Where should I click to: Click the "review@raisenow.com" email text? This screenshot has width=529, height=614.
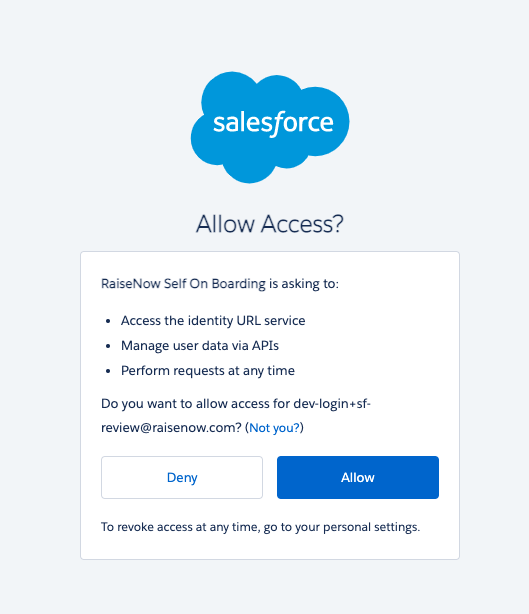pos(171,428)
